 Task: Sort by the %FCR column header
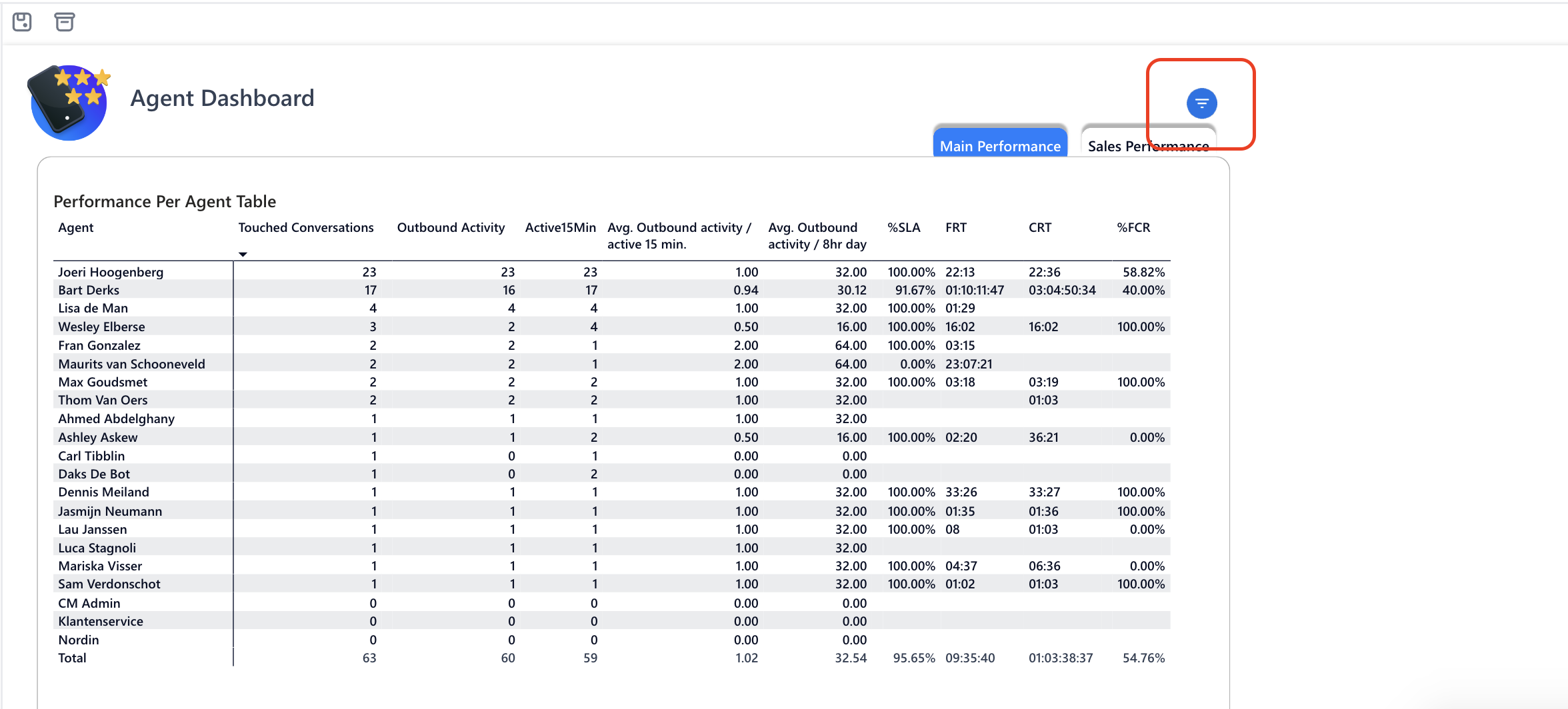point(1133,227)
